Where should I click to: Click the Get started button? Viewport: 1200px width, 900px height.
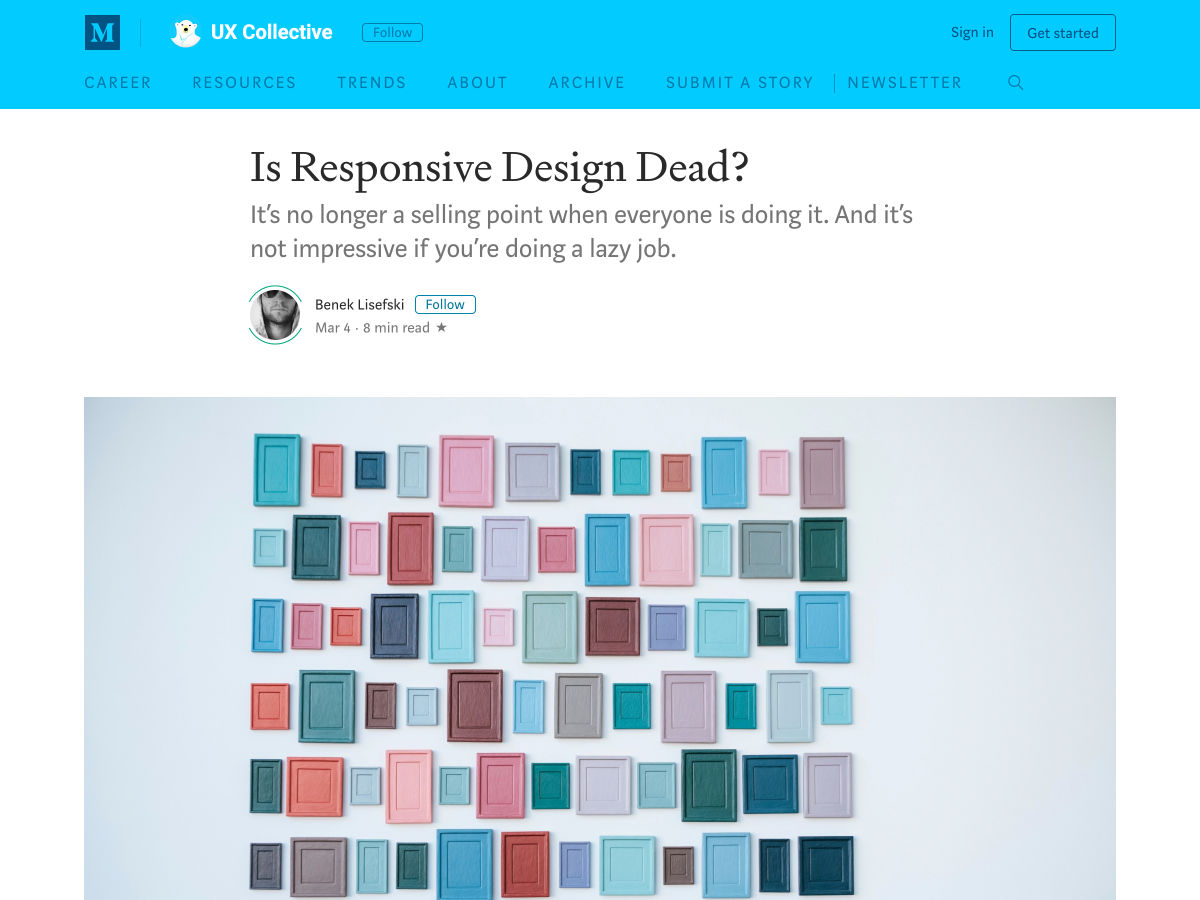(1063, 33)
